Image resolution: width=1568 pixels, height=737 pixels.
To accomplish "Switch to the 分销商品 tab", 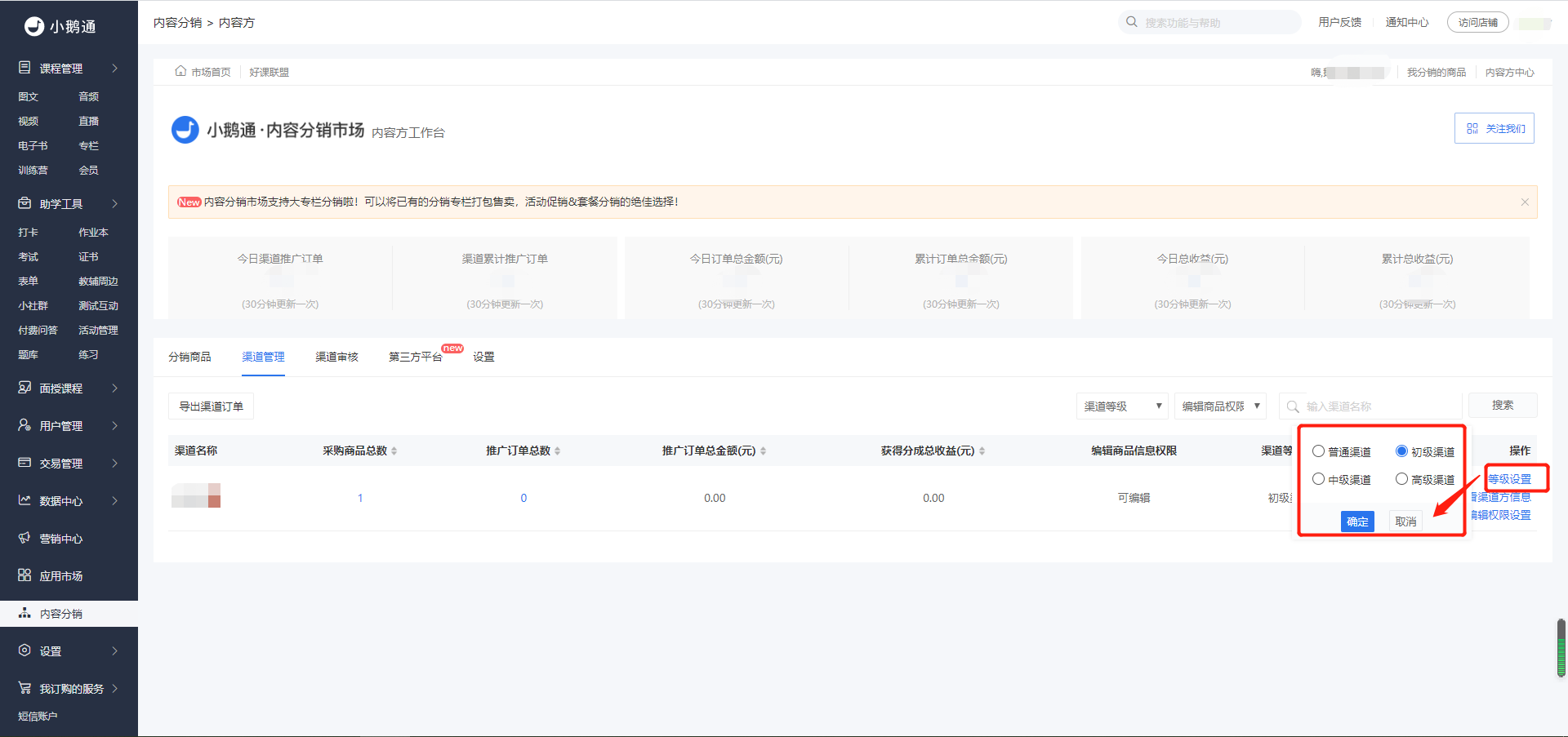I will click(189, 357).
